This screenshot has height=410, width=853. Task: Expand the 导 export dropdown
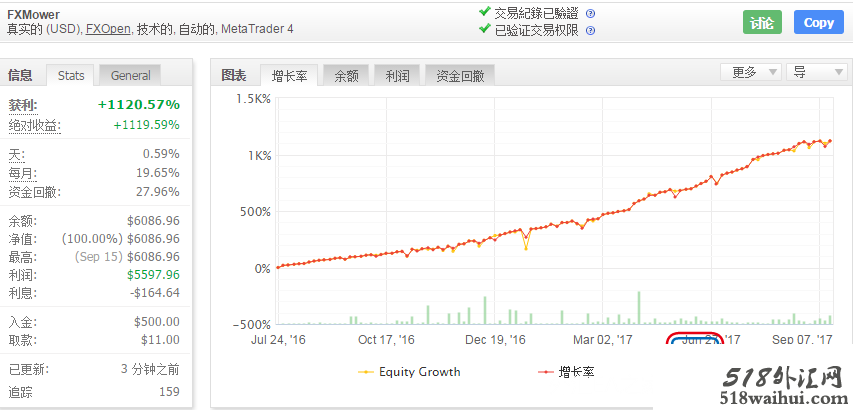point(817,73)
